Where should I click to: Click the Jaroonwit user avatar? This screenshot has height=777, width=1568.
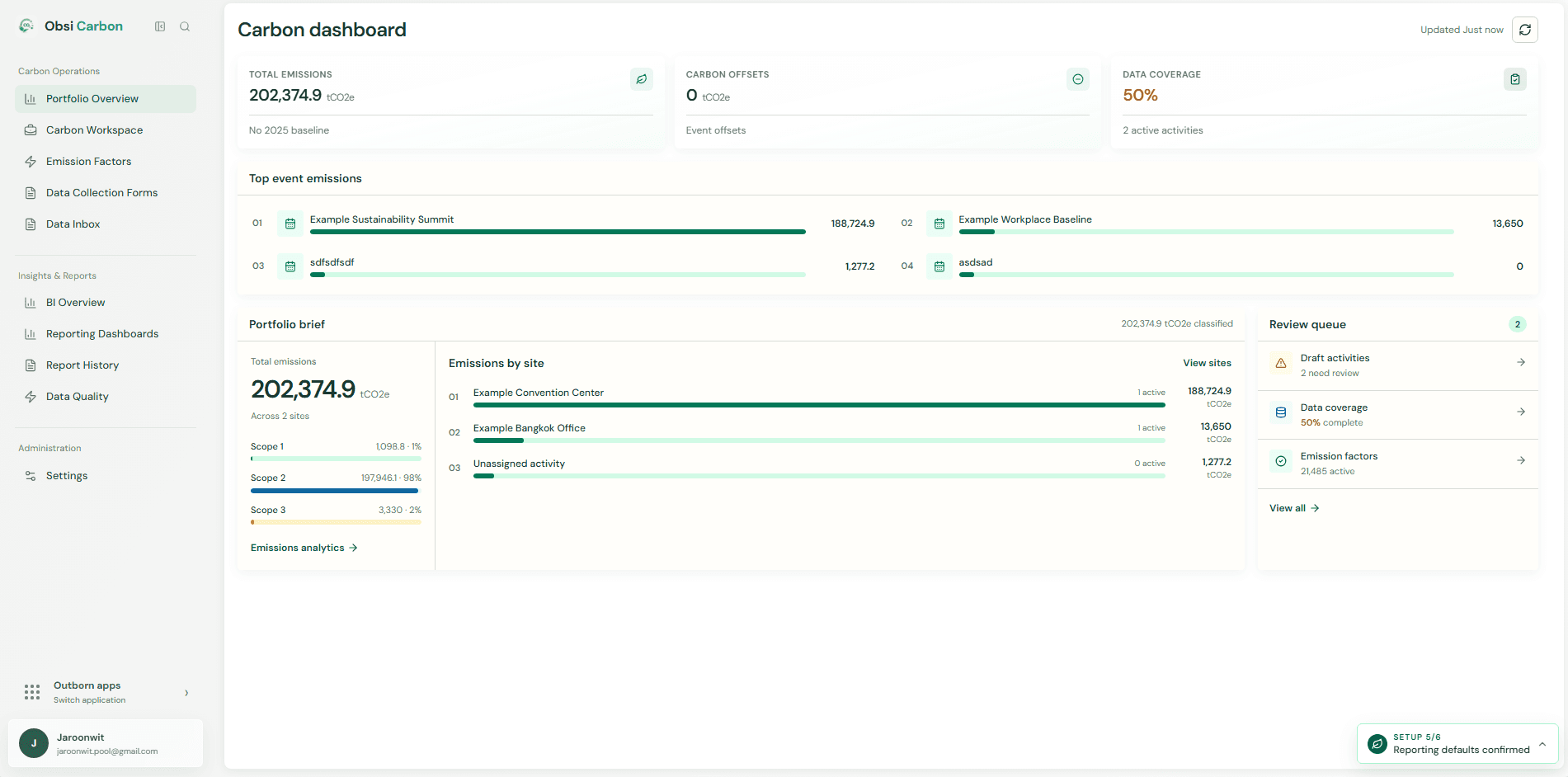(34, 743)
